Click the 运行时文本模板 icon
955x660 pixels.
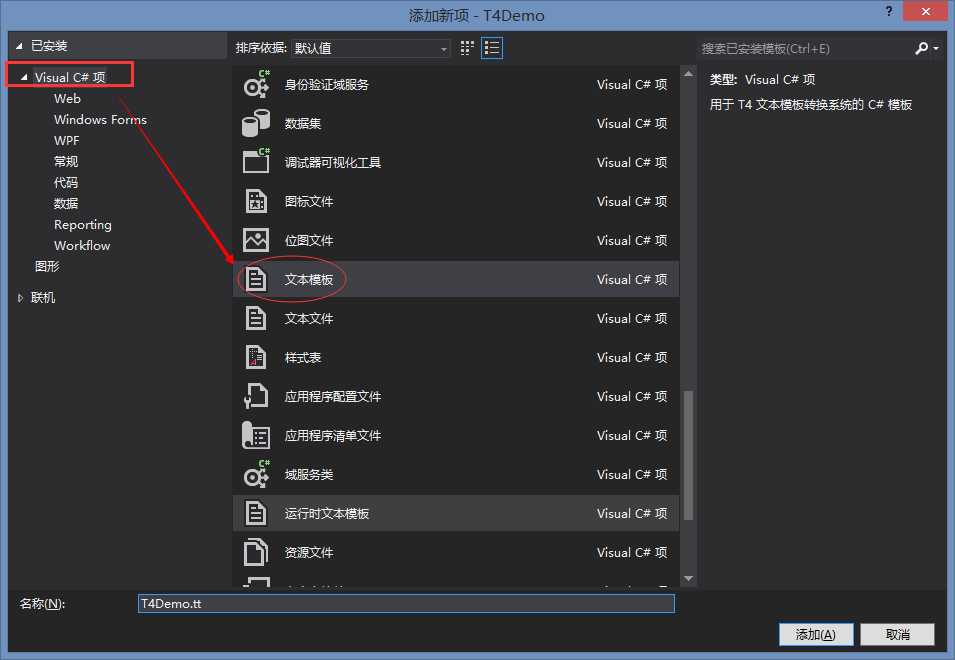point(256,513)
